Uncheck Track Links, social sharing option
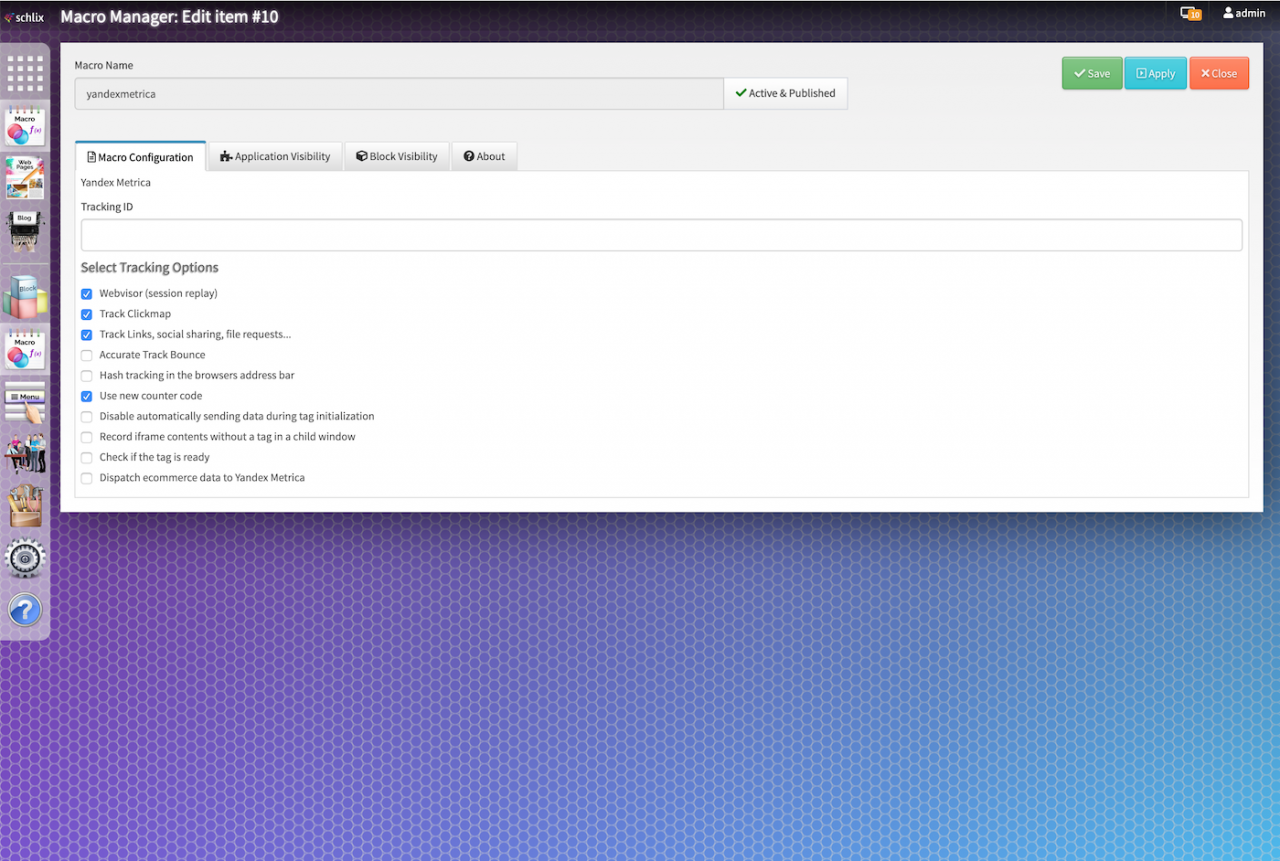 point(87,335)
